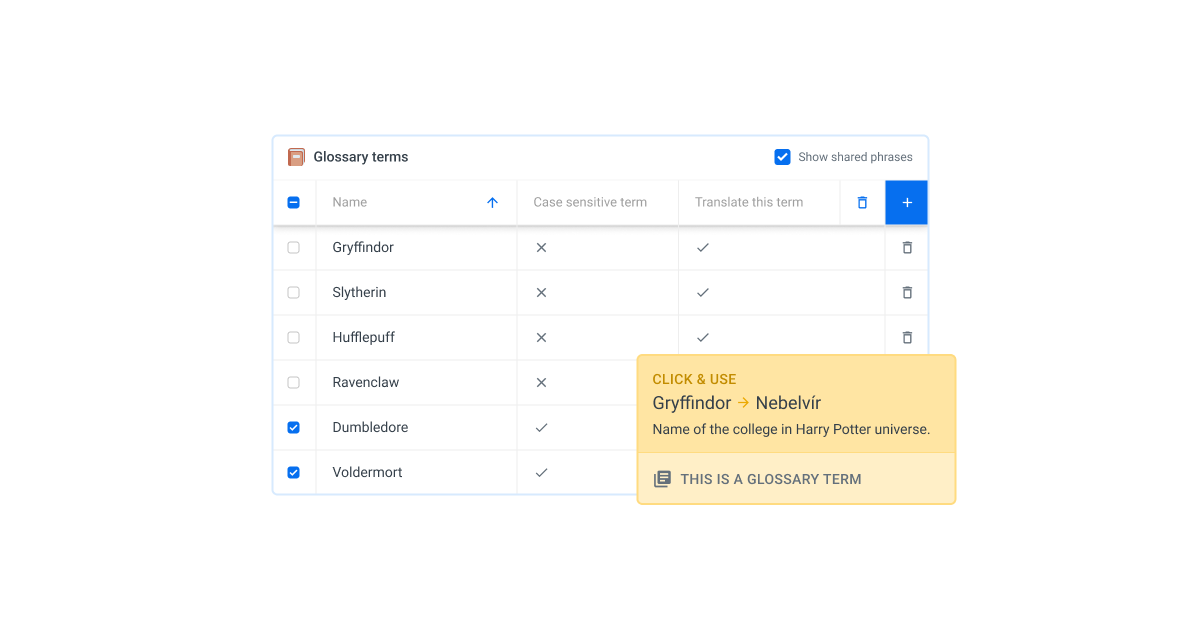1200x630 pixels.
Task: Toggle the header select-all checkbox
Action: [x=293, y=202]
